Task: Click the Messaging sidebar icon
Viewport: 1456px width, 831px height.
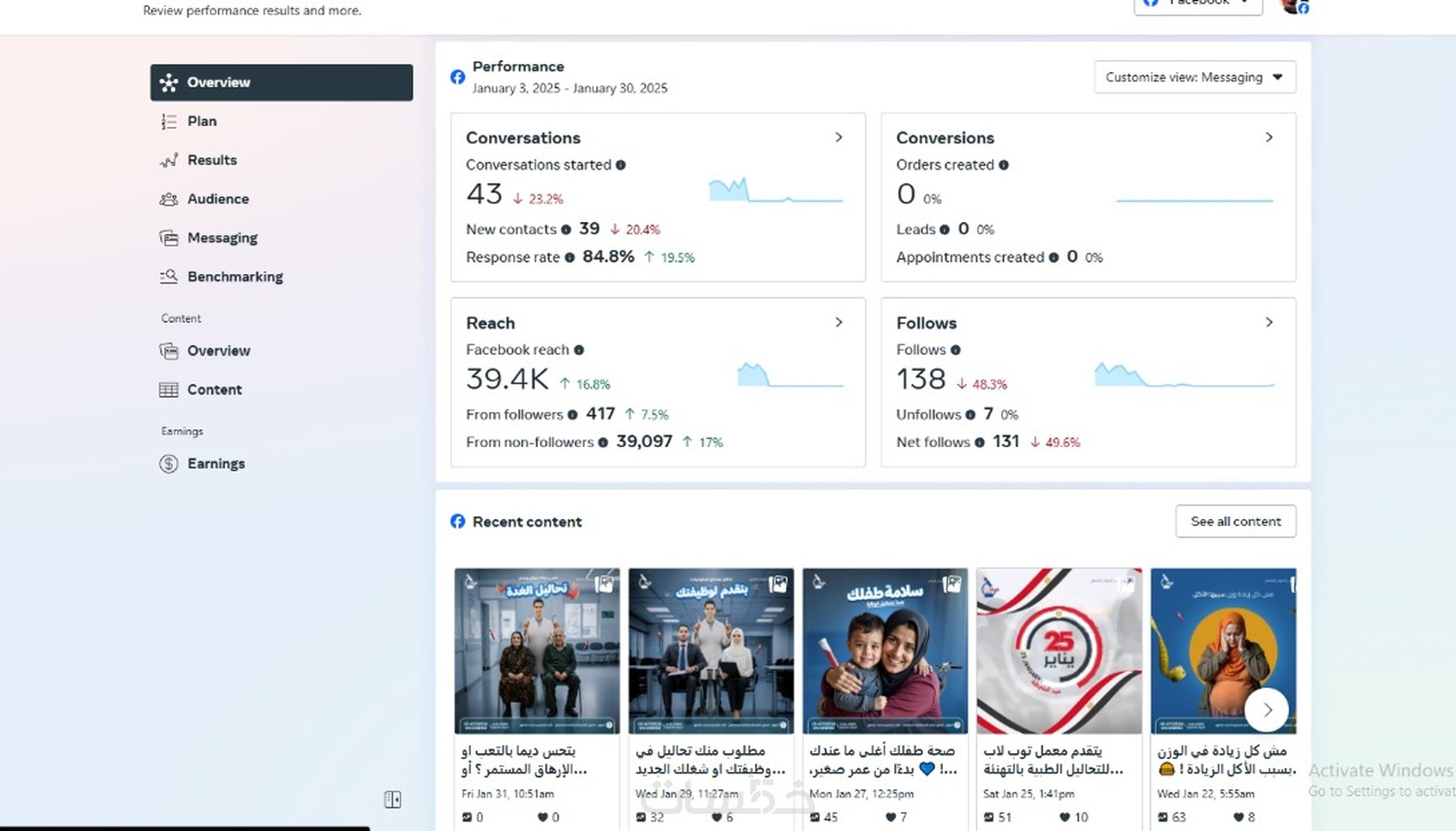Action: point(169,237)
